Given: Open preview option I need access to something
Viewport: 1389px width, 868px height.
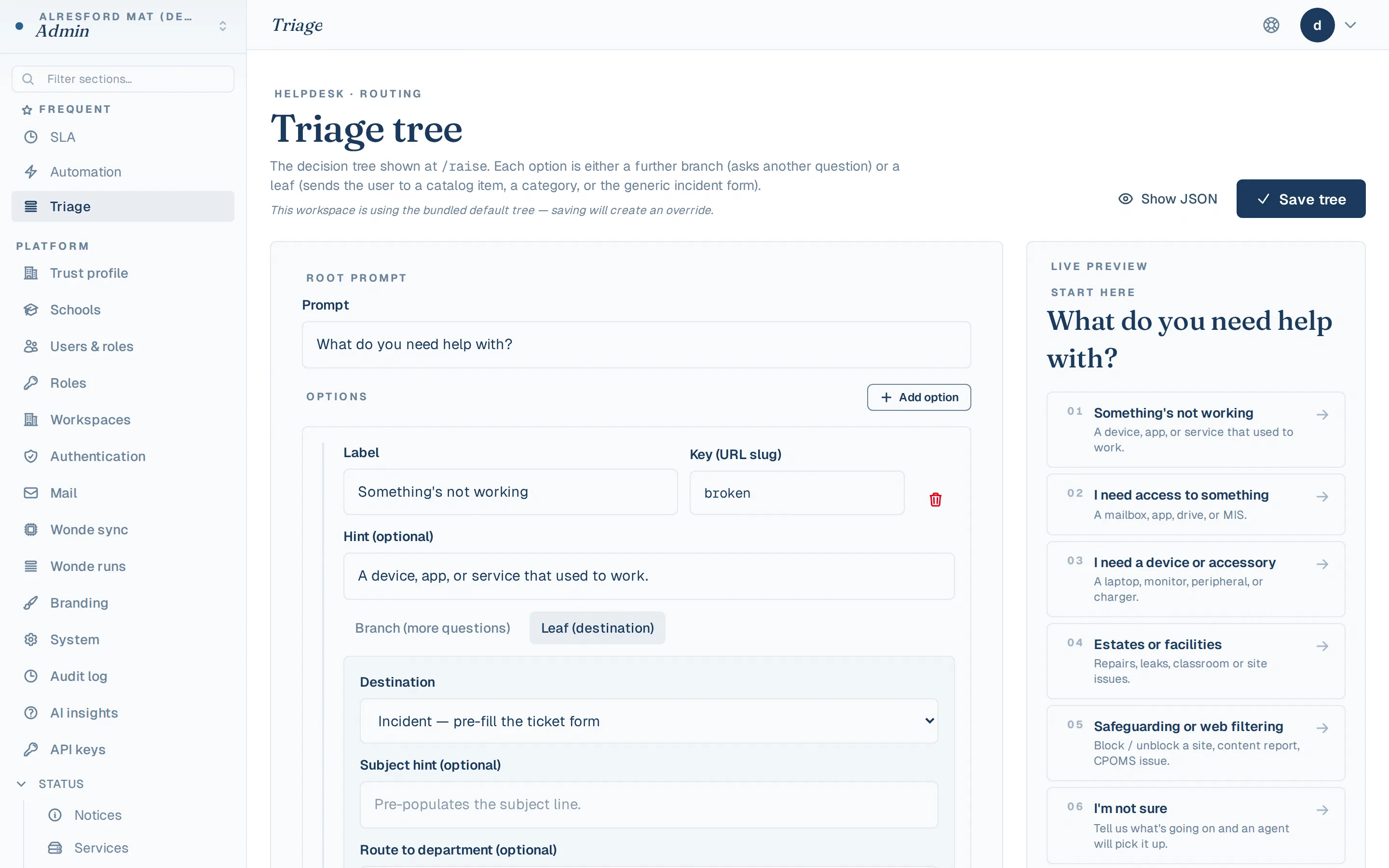Looking at the screenshot, I should coord(1196,504).
